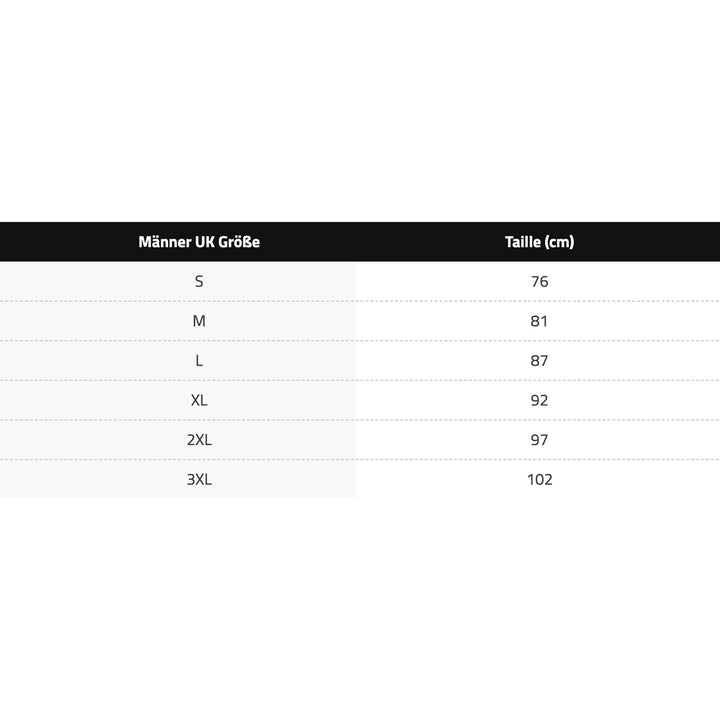The image size is (720, 720).
Task: Click the Männer UK Größe column header
Action: (198, 242)
